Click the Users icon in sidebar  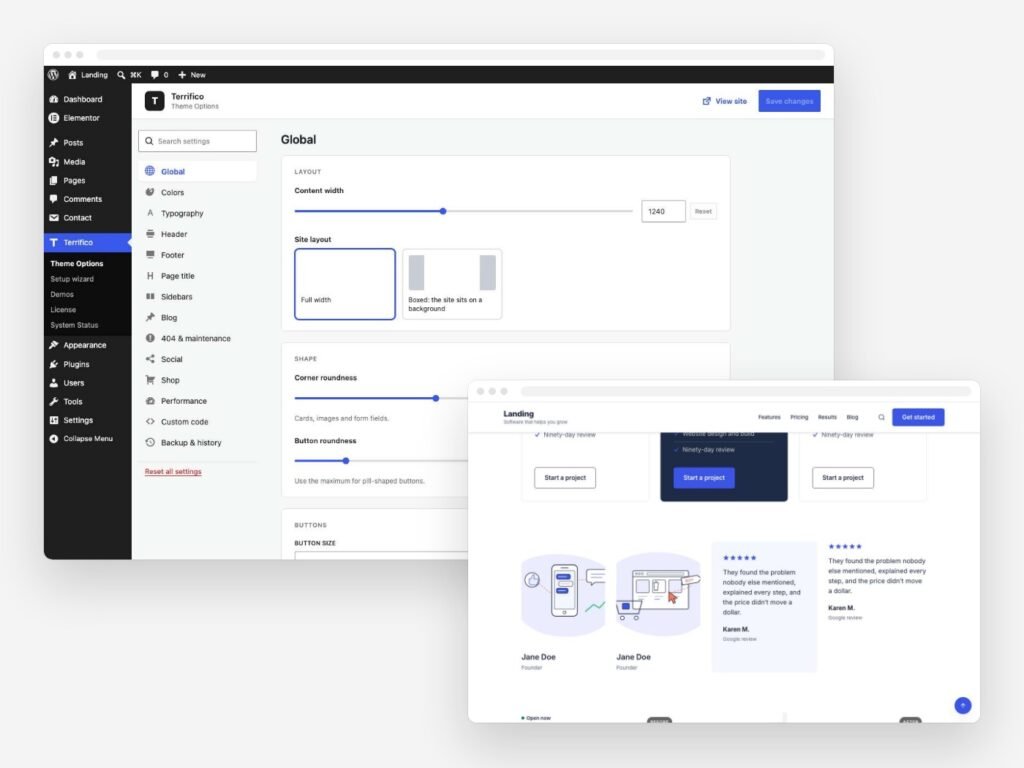pyautogui.click(x=54, y=383)
